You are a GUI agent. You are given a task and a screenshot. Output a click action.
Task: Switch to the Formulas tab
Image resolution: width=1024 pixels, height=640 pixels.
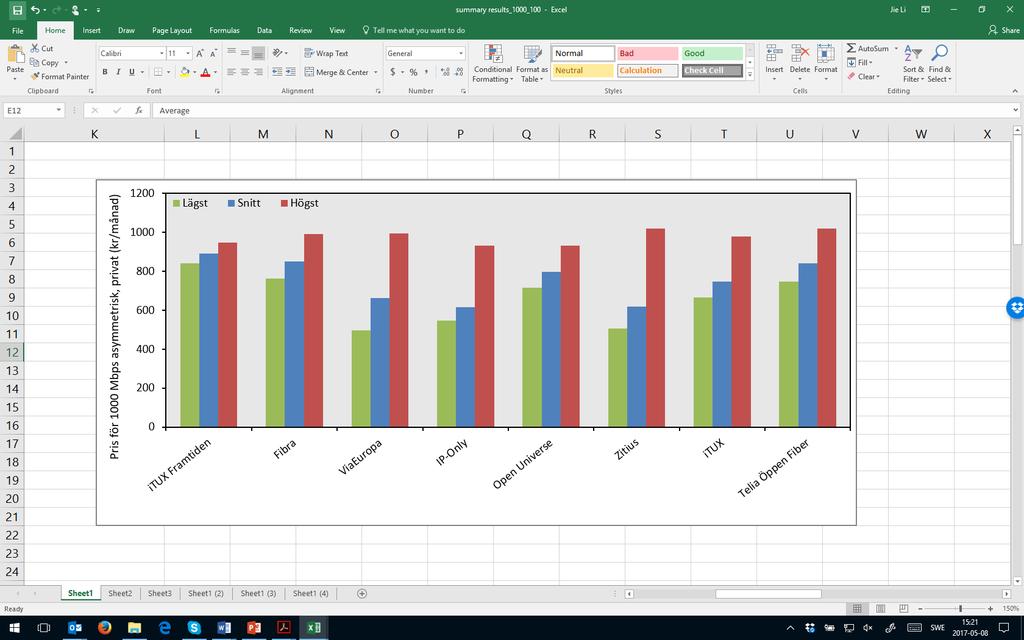click(224, 30)
